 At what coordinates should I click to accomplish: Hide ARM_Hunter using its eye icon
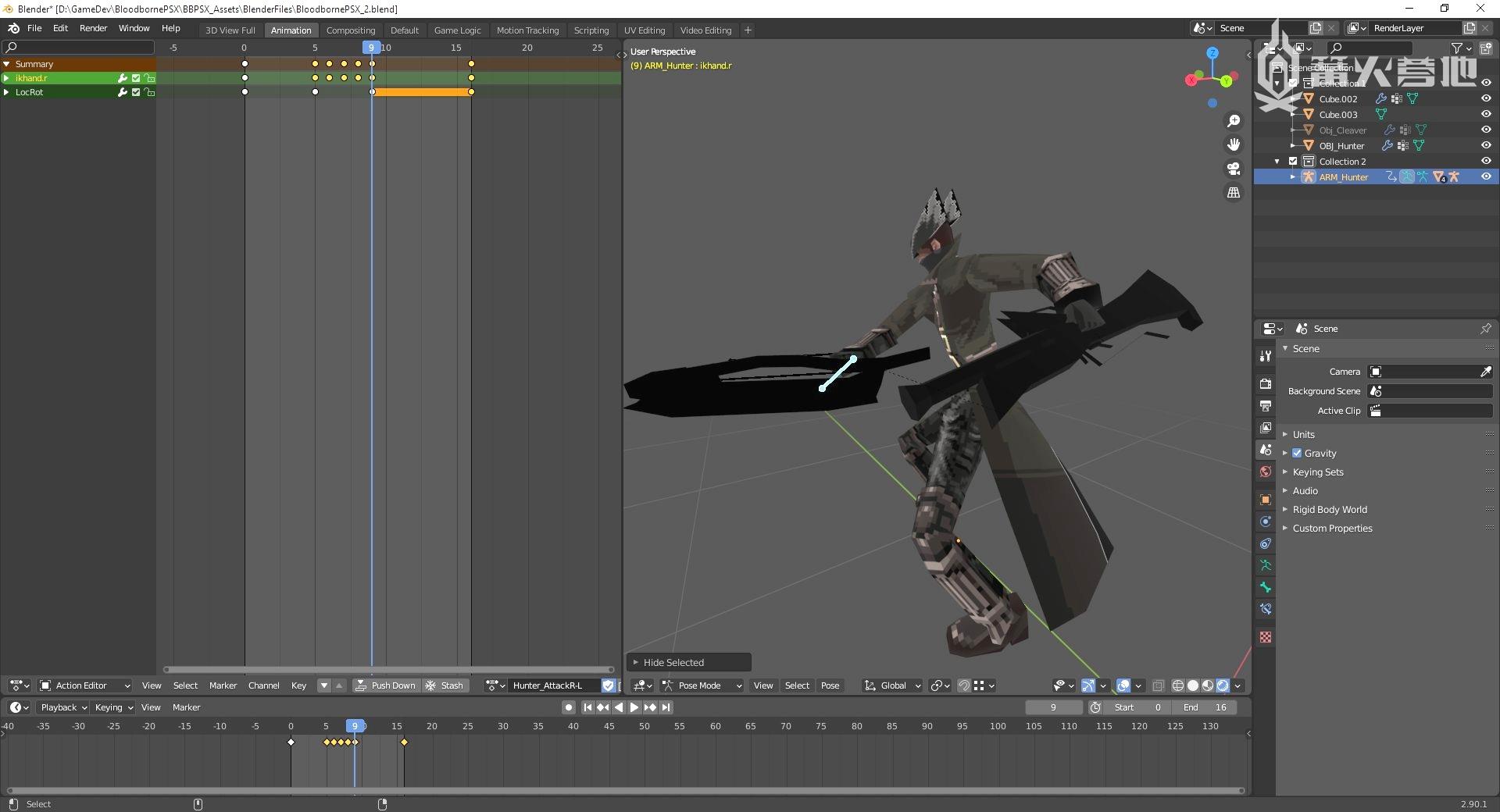click(x=1486, y=177)
